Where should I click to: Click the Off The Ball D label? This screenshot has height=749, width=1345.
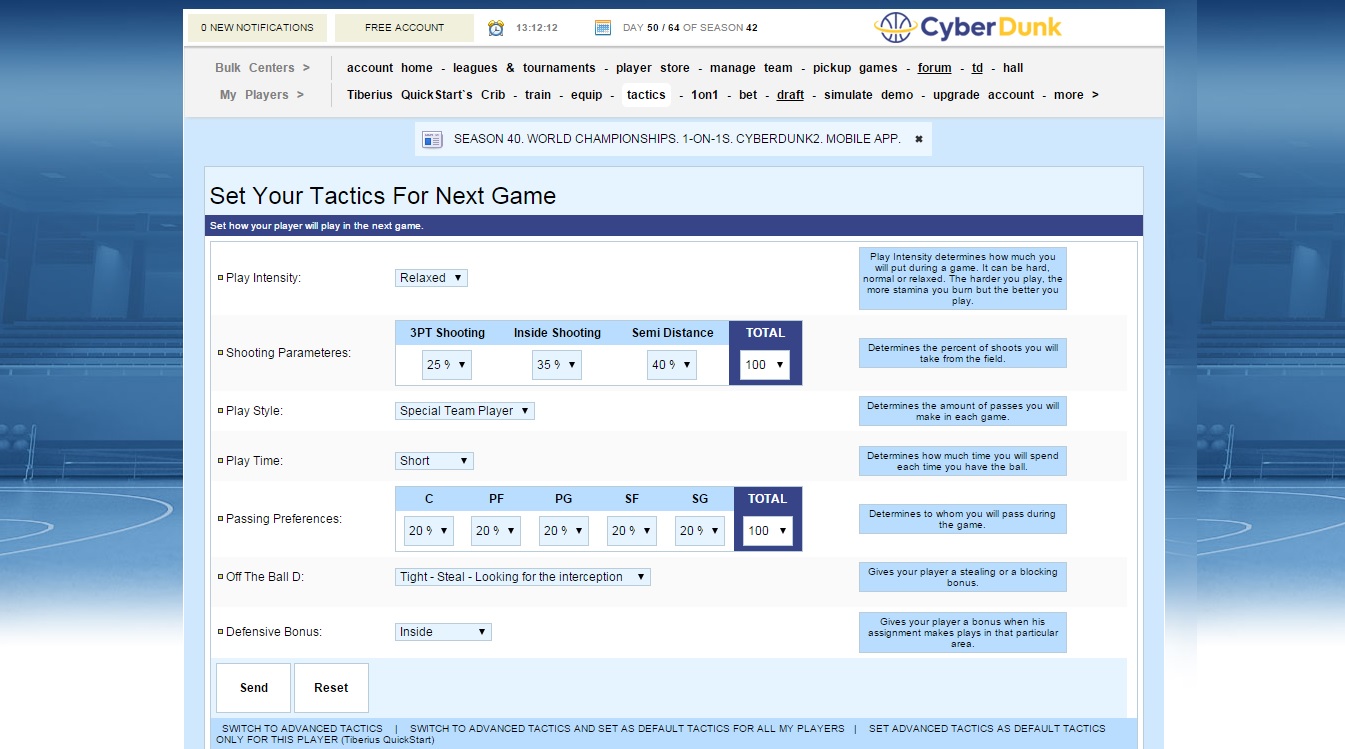coord(264,577)
